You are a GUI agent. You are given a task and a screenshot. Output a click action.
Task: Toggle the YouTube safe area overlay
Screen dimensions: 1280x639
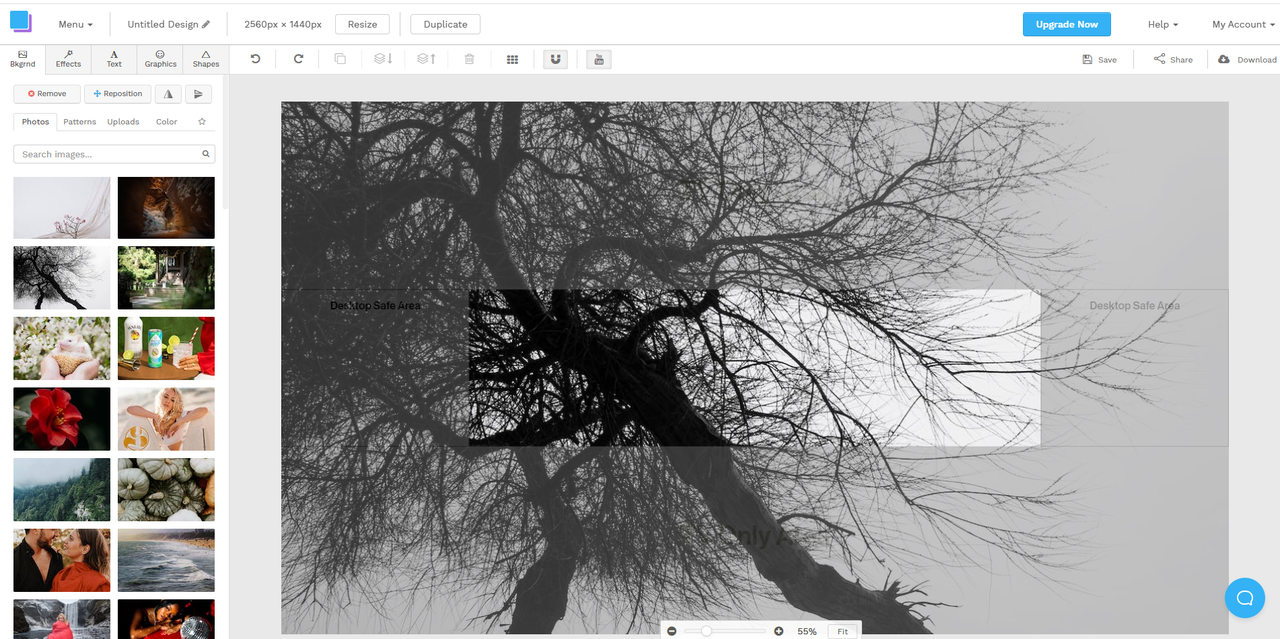pyautogui.click(x=598, y=59)
